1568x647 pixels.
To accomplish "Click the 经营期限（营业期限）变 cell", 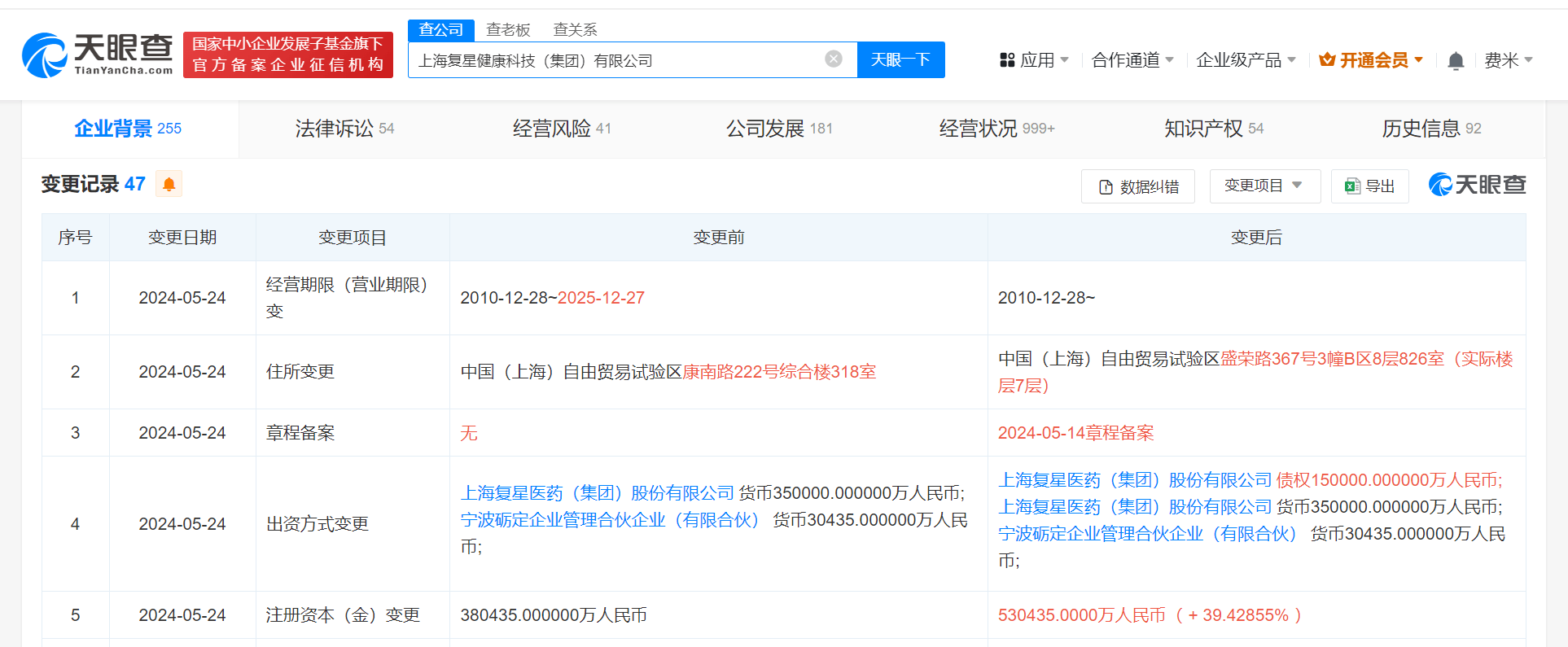I will point(352,298).
